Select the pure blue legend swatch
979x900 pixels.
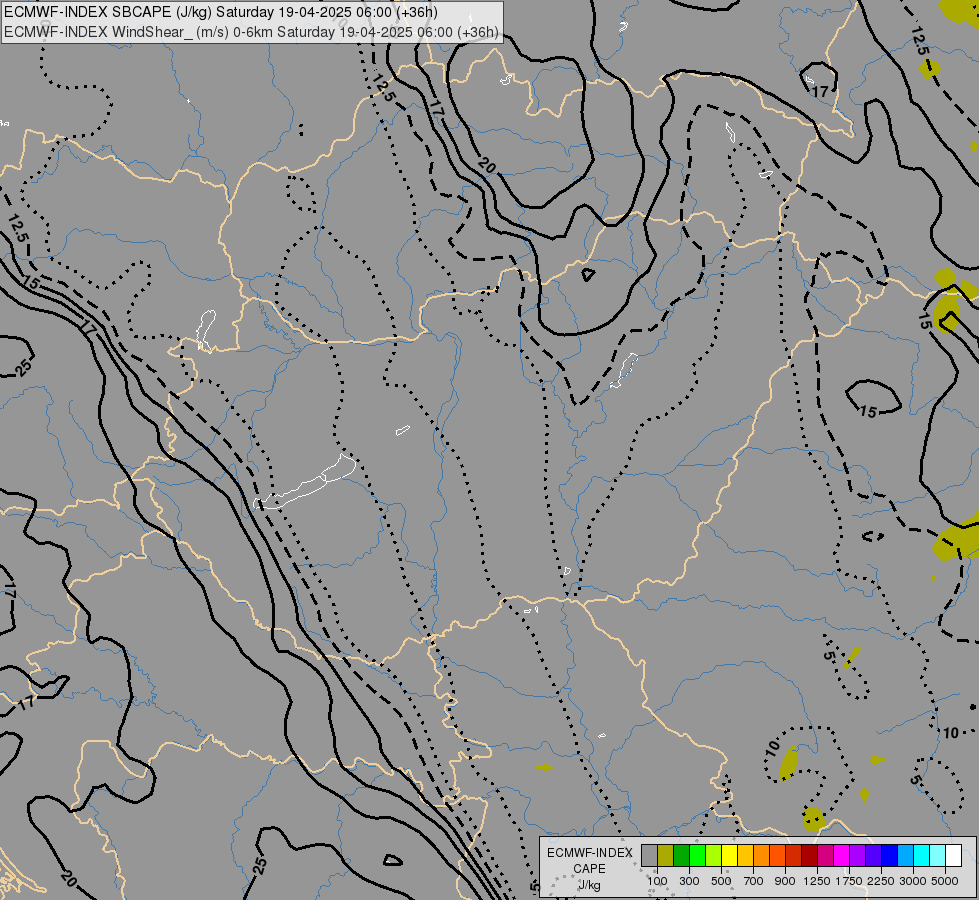[x=890, y=855]
